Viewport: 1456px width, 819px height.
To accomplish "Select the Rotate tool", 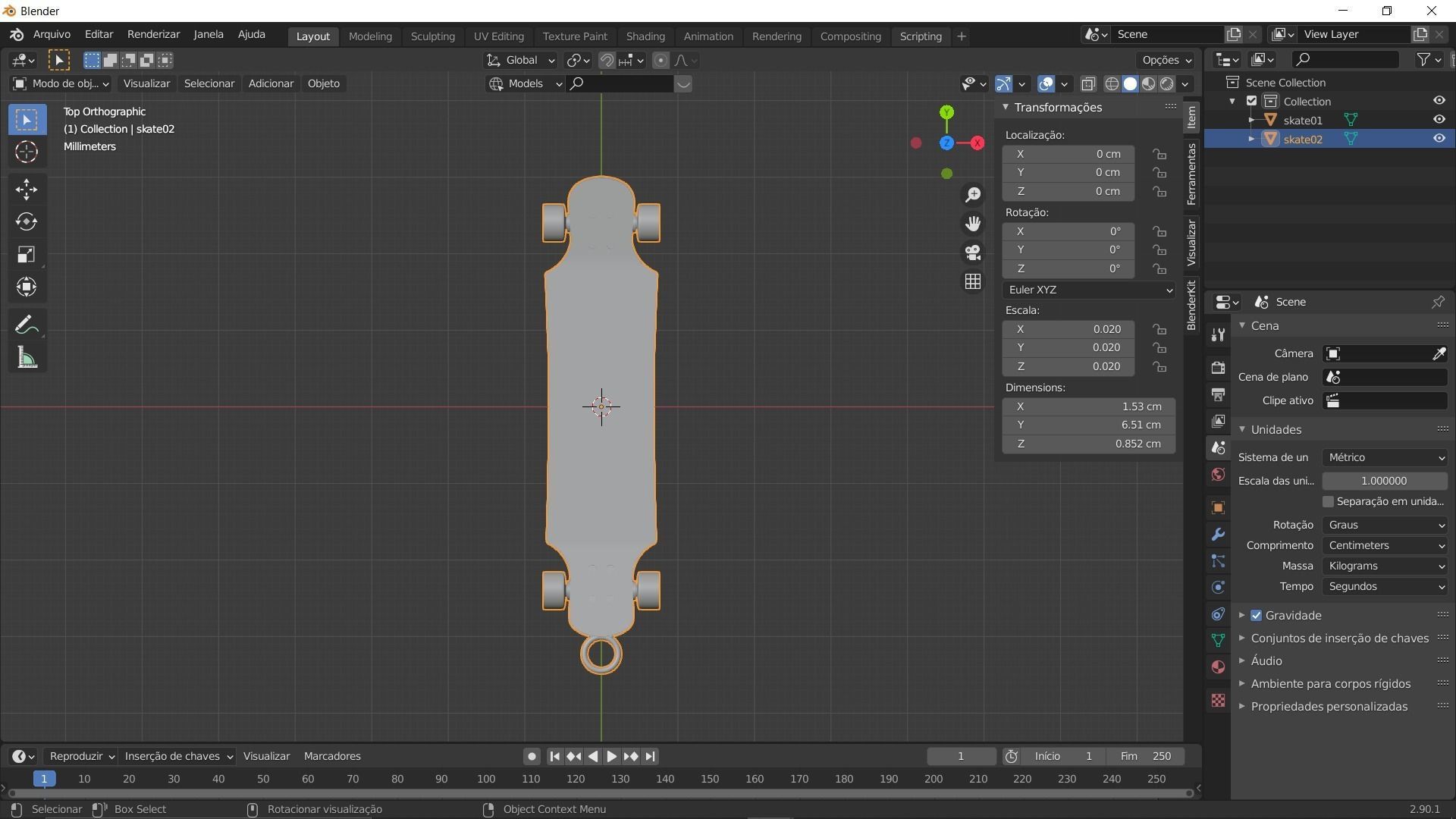I will coord(27,221).
